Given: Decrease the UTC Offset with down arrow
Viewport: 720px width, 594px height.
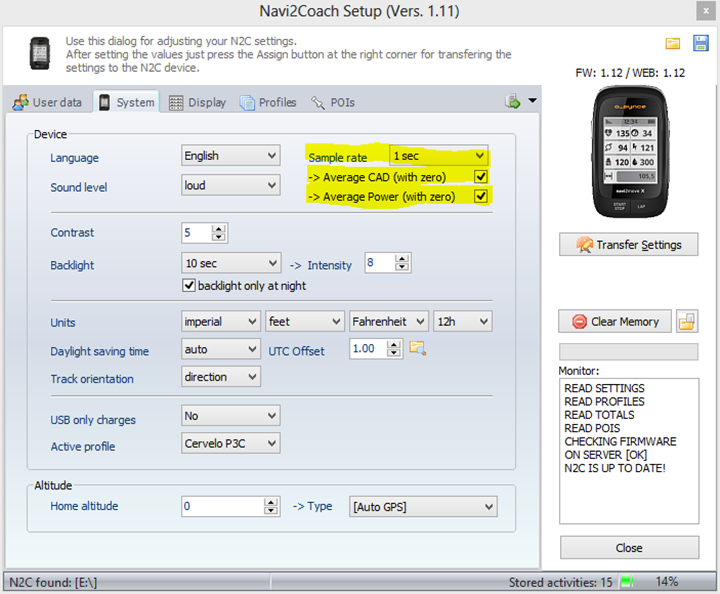Looking at the screenshot, I should (394, 353).
